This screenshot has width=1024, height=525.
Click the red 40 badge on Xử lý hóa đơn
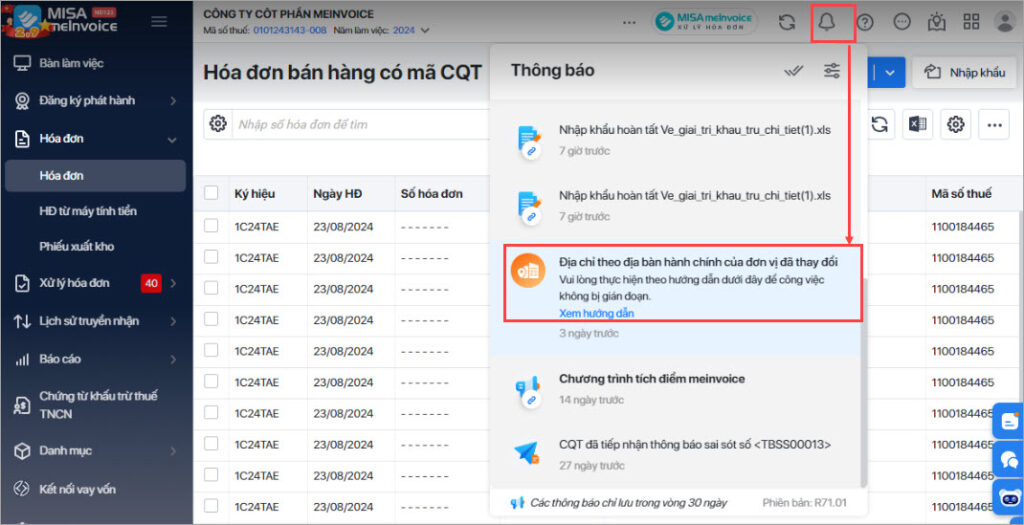coord(151,283)
